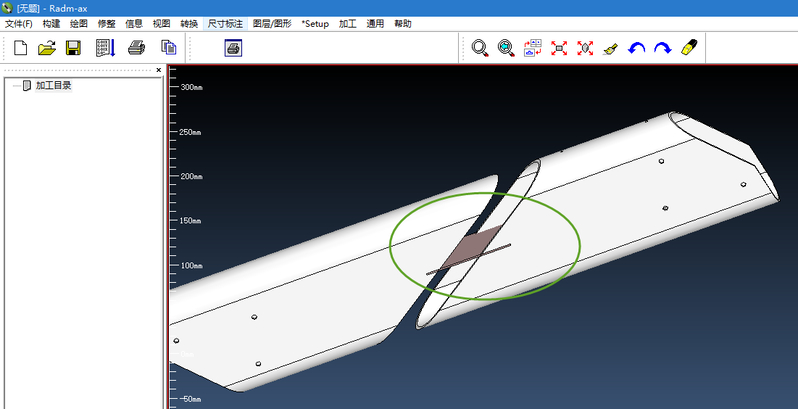This screenshot has width=798, height=409.
Task: Open the 尺寸标注 menu
Action: 224,23
